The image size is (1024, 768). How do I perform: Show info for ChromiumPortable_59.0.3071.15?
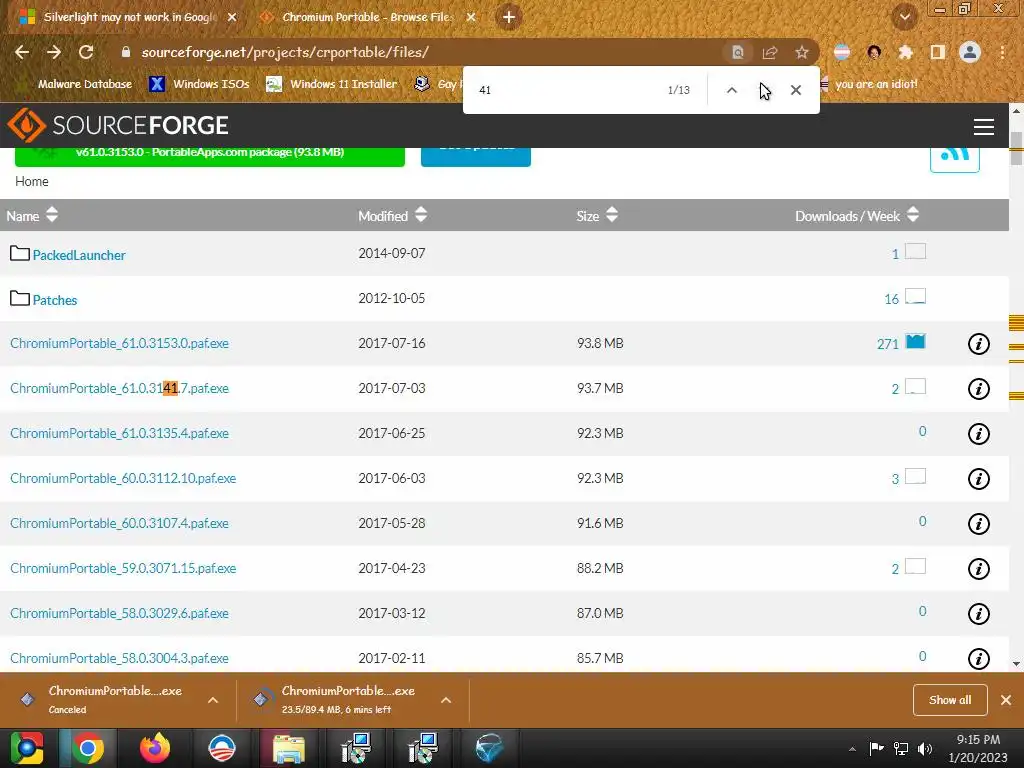pyautogui.click(x=978, y=569)
